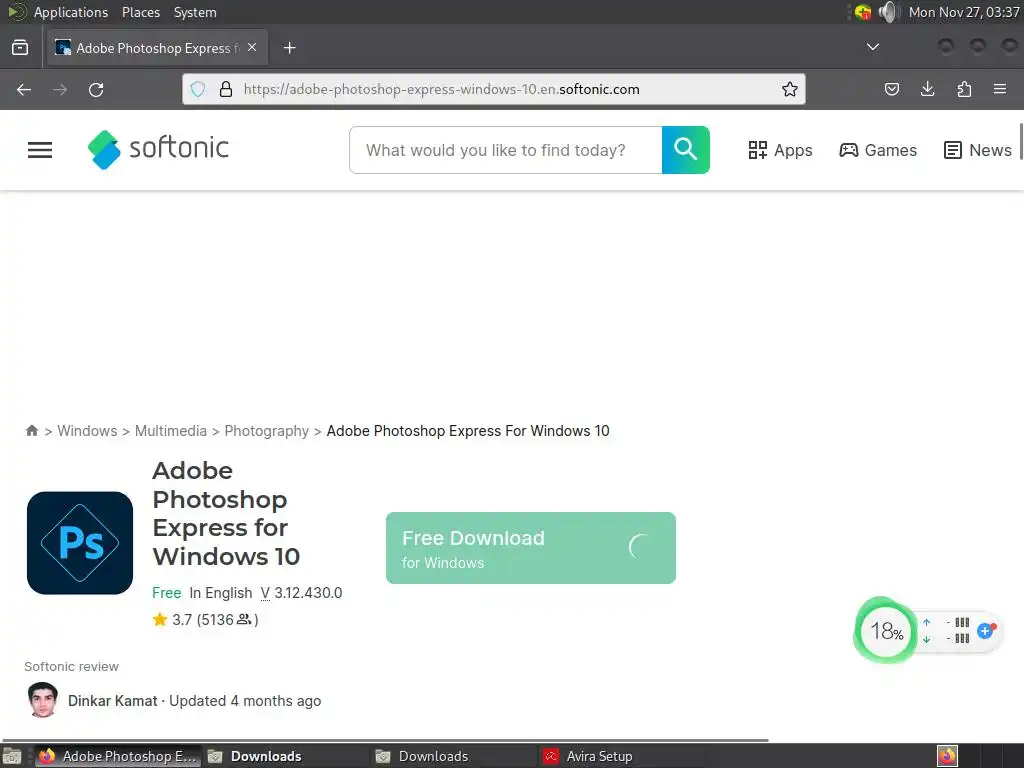The image size is (1024, 768).
Task: Click the Free Download for Windows button
Action: (530, 548)
